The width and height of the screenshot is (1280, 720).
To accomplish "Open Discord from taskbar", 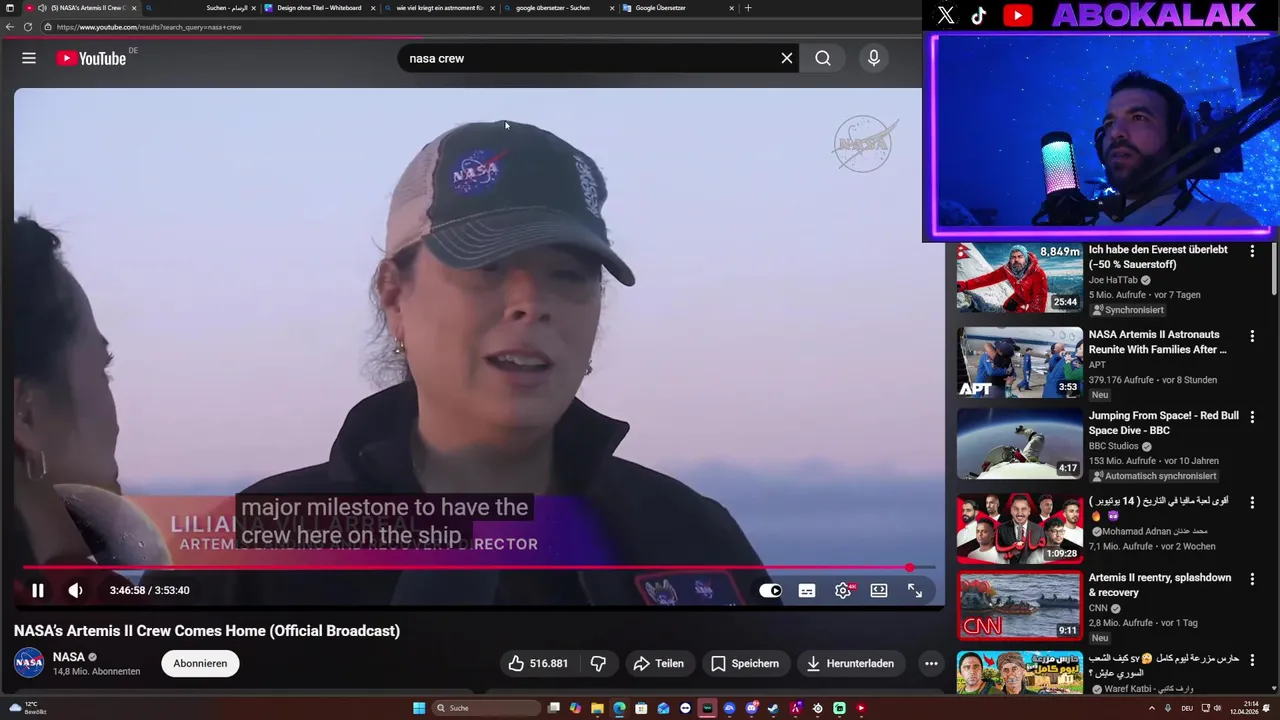I will click(x=752, y=708).
